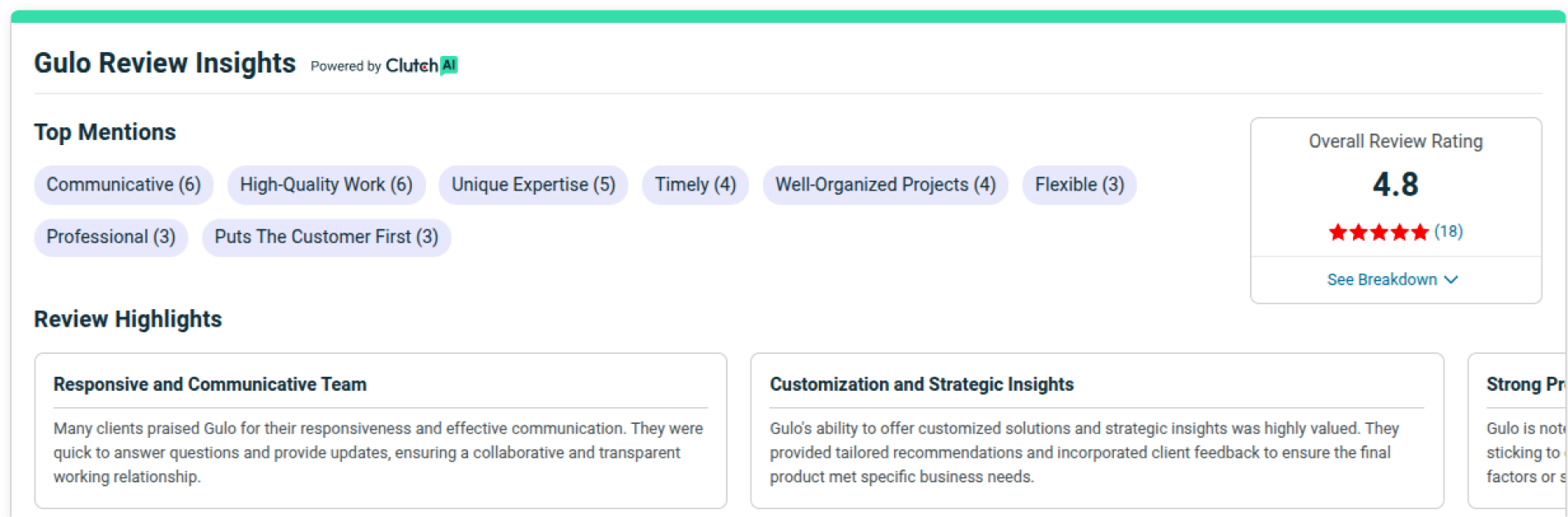Click the Gulo Review Insights heading
The height and width of the screenshot is (517, 1568).
pos(165,63)
